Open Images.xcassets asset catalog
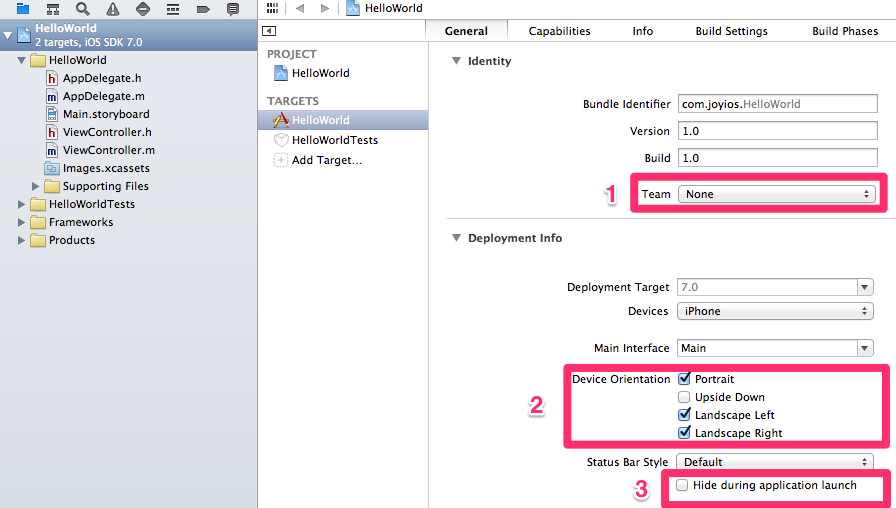 tap(106, 168)
